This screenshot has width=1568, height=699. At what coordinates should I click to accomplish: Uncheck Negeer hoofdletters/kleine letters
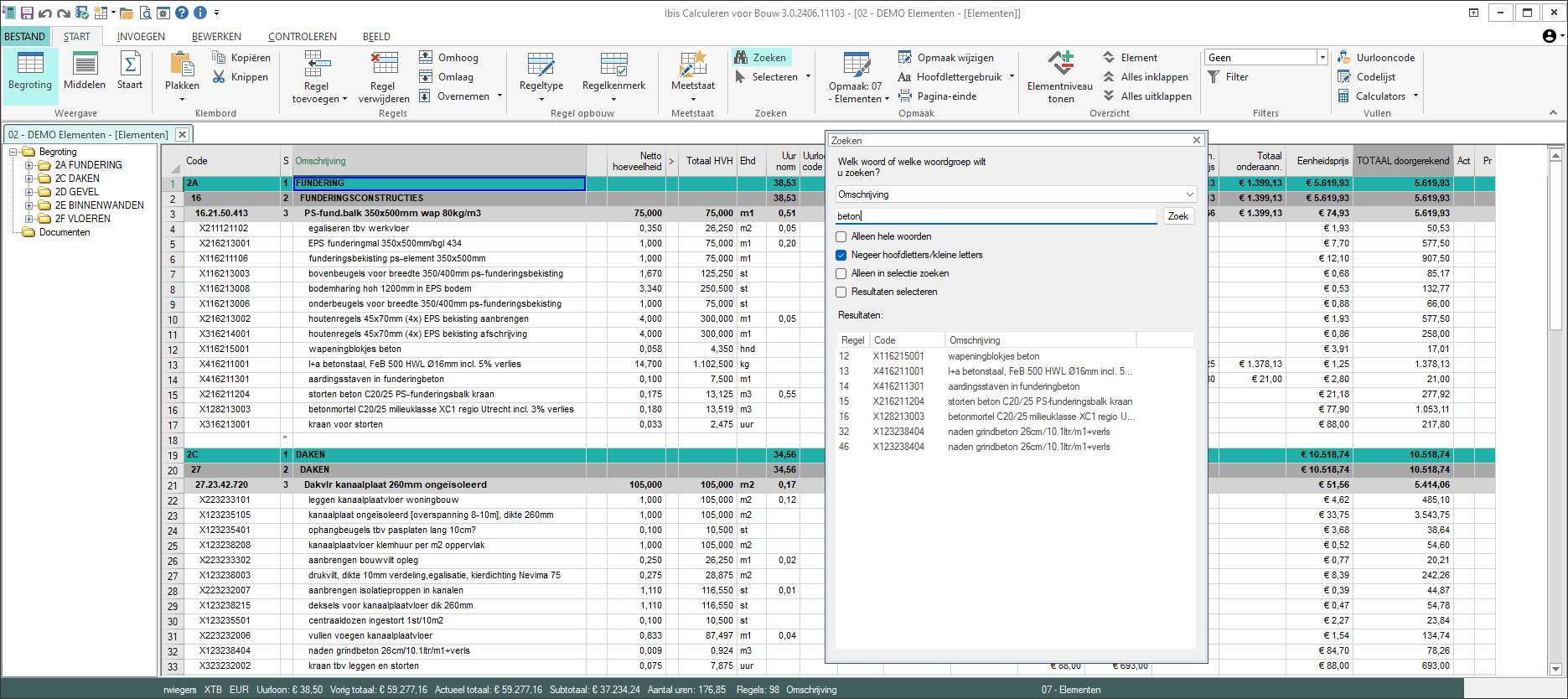[841, 255]
